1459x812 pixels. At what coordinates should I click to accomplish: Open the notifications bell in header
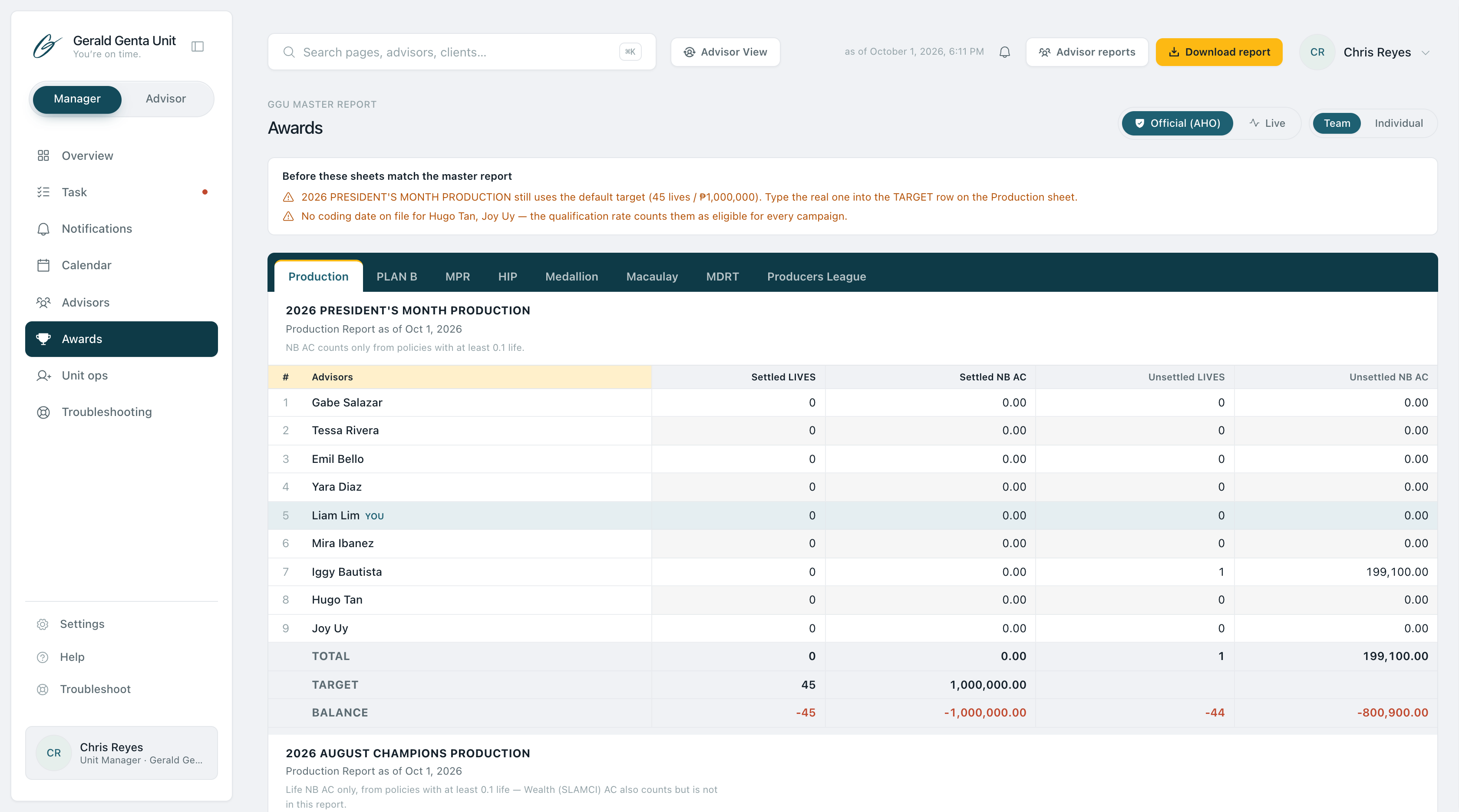tap(1005, 52)
